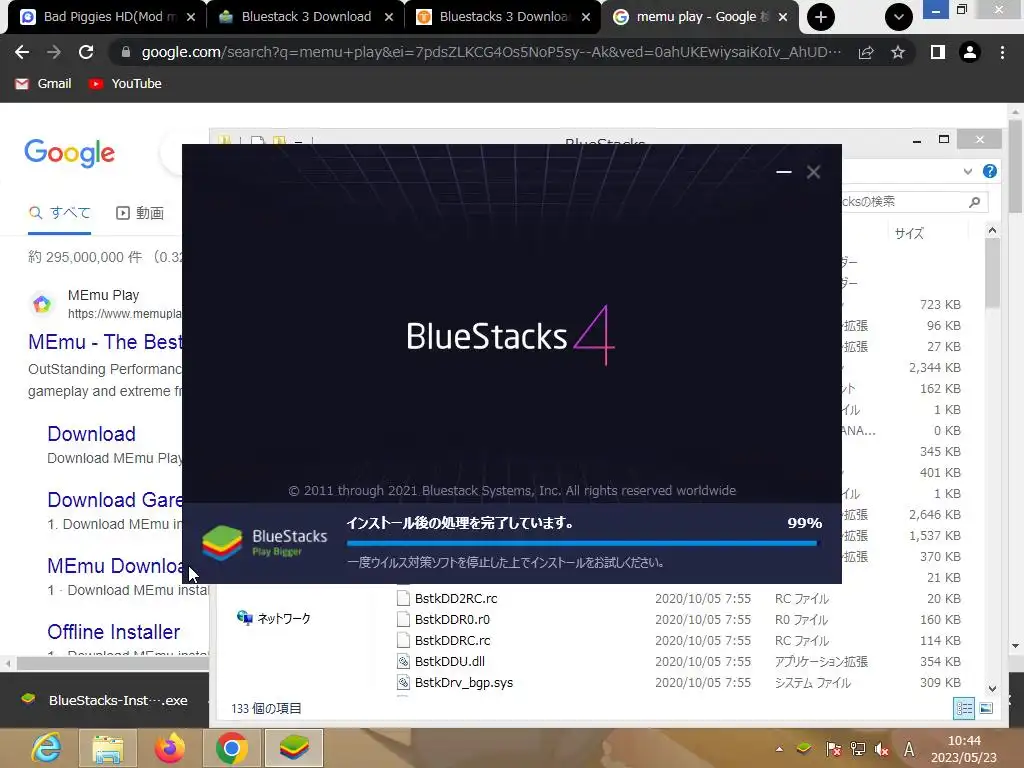Screen dimensions: 1024x768
Task: Toggle the Chrome side panel icon
Action: (938, 52)
